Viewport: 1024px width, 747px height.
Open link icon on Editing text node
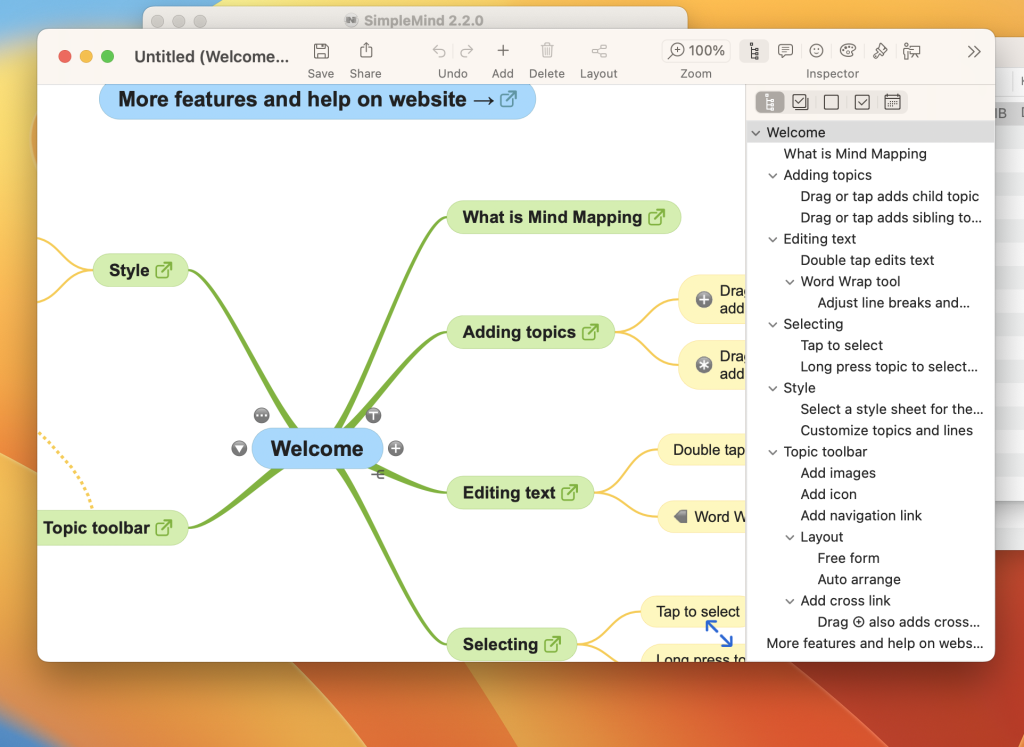tap(569, 492)
